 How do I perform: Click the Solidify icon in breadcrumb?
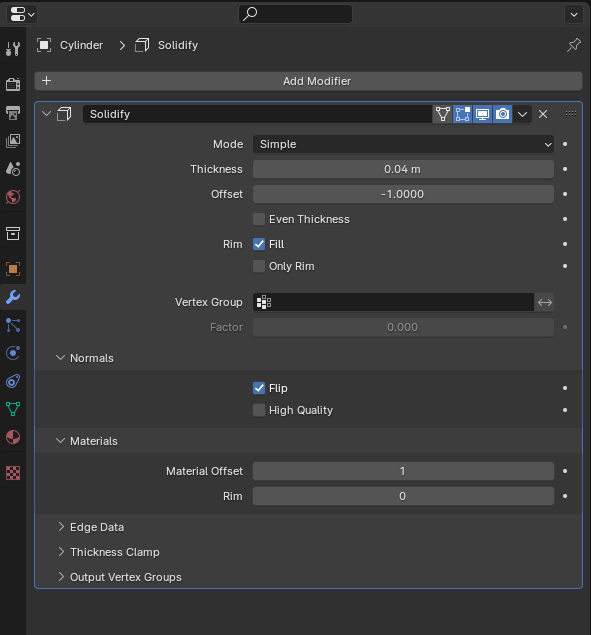pyautogui.click(x=142, y=45)
